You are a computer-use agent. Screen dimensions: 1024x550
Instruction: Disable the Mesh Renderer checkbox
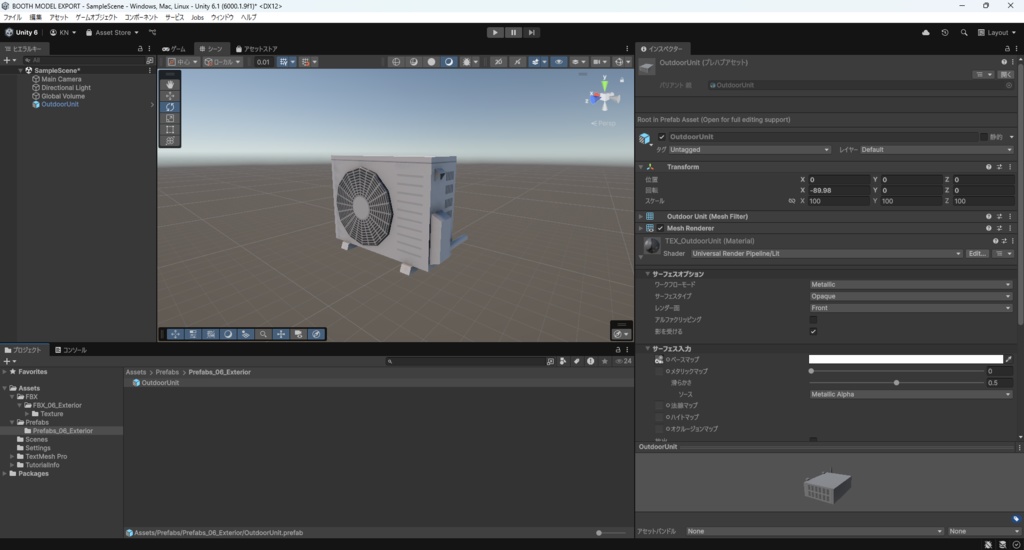(x=660, y=228)
